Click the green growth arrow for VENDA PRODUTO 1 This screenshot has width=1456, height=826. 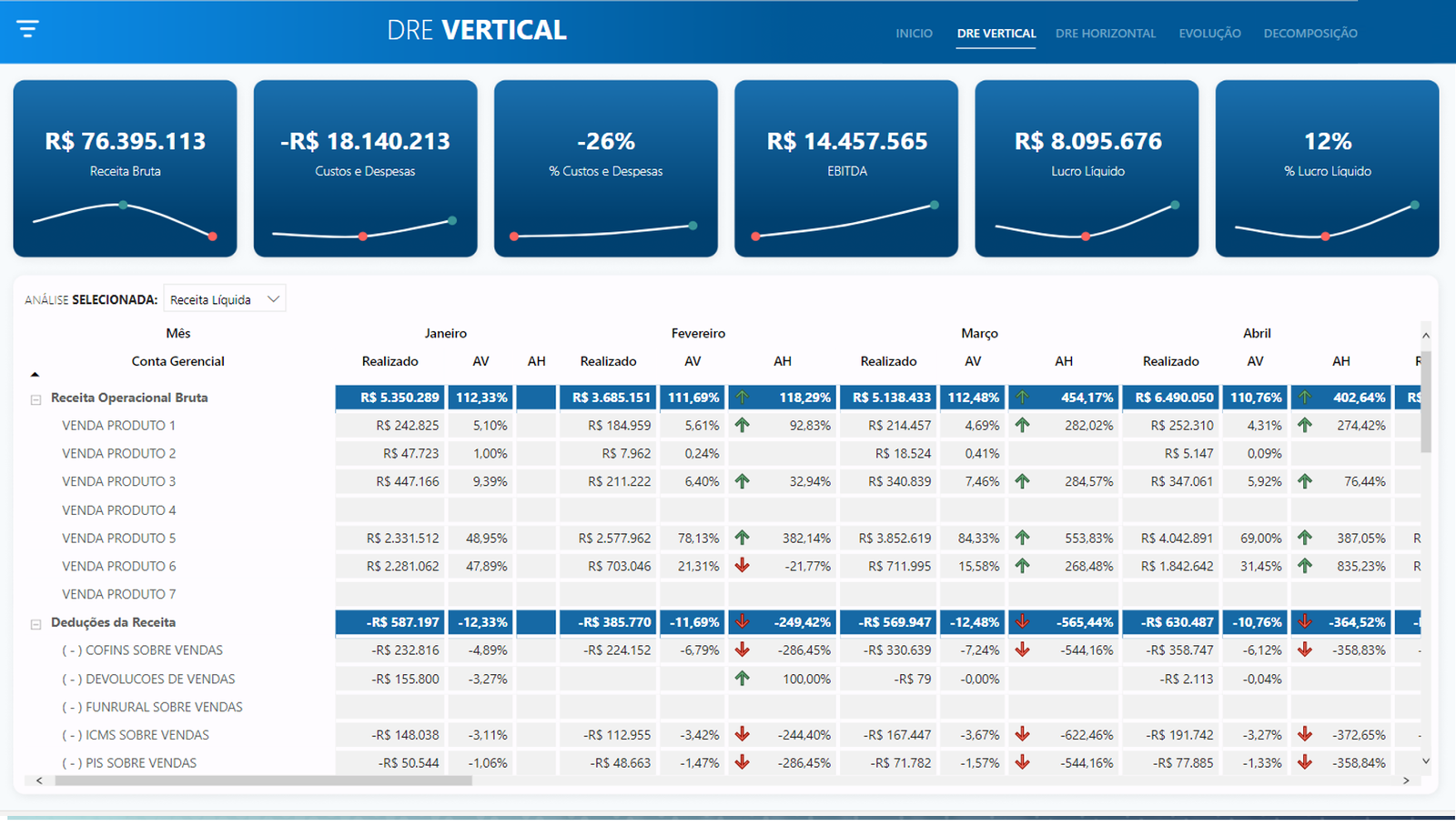coord(743,425)
